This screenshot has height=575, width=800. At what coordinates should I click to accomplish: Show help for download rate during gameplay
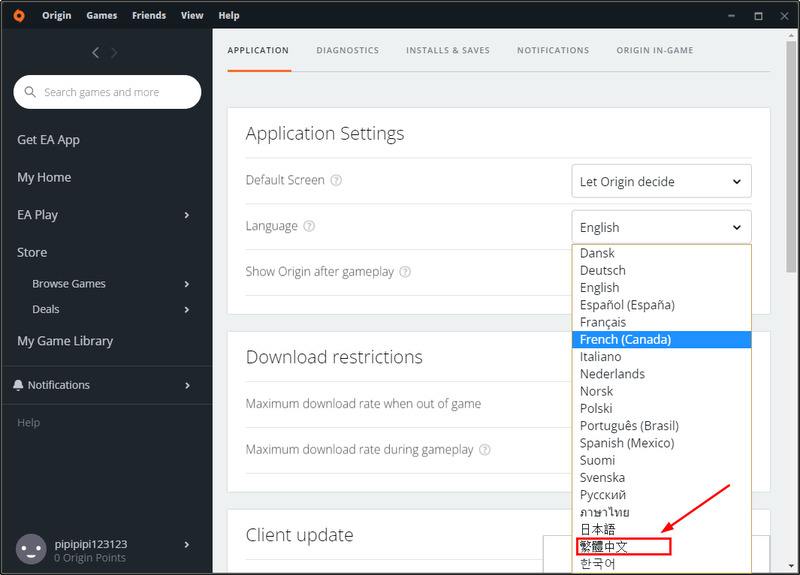485,449
